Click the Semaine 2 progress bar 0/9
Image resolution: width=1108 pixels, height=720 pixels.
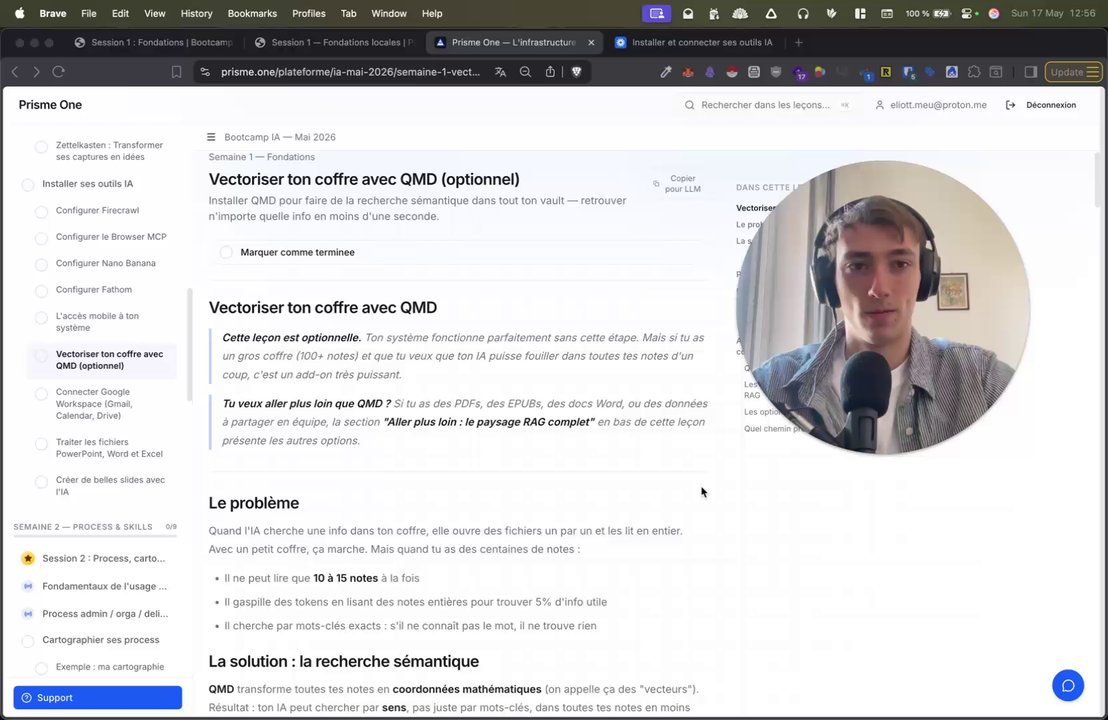(95, 536)
